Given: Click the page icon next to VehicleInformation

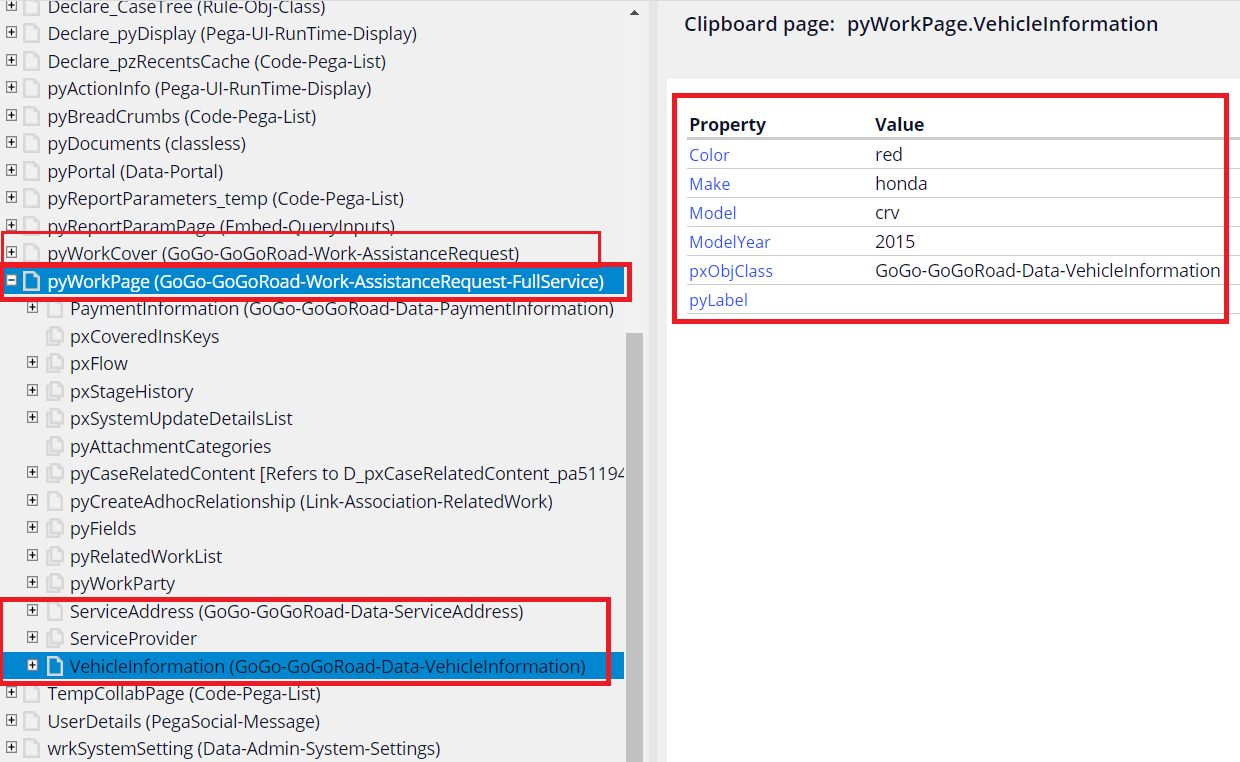Looking at the screenshot, I should pyautogui.click(x=55, y=665).
